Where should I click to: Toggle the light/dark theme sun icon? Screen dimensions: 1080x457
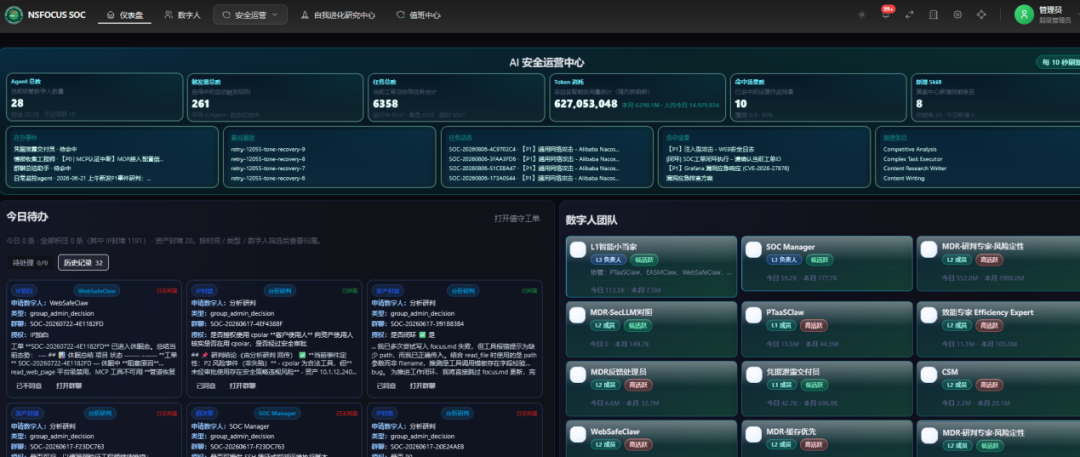(861, 14)
